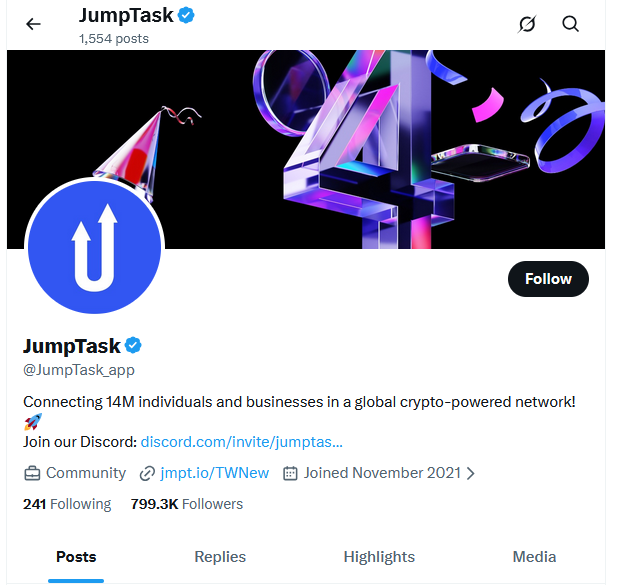The height and width of the screenshot is (585, 622).
Task: Switch to the Posts tab
Action: (x=76, y=557)
